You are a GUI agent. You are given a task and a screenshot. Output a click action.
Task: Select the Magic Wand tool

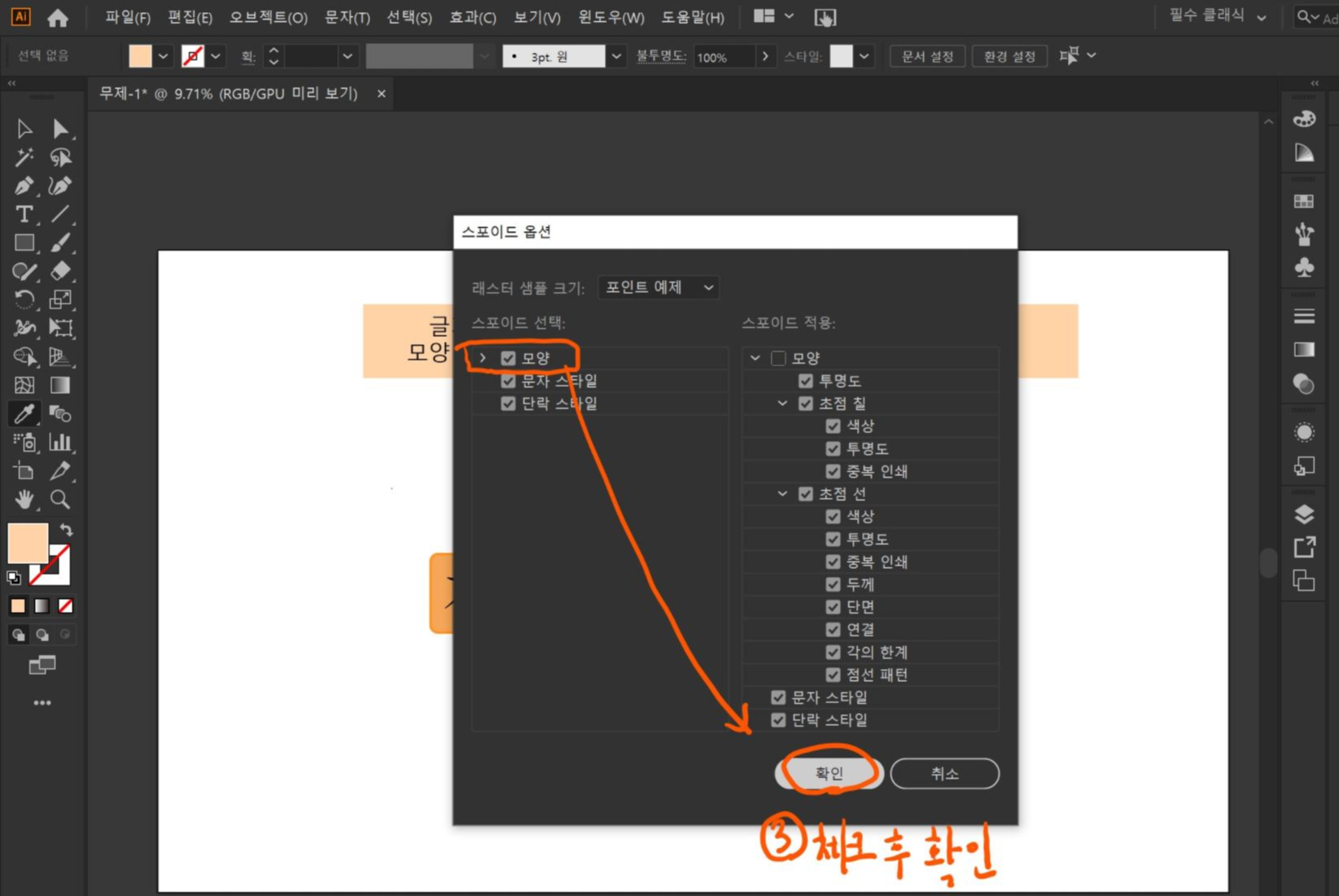point(24,157)
